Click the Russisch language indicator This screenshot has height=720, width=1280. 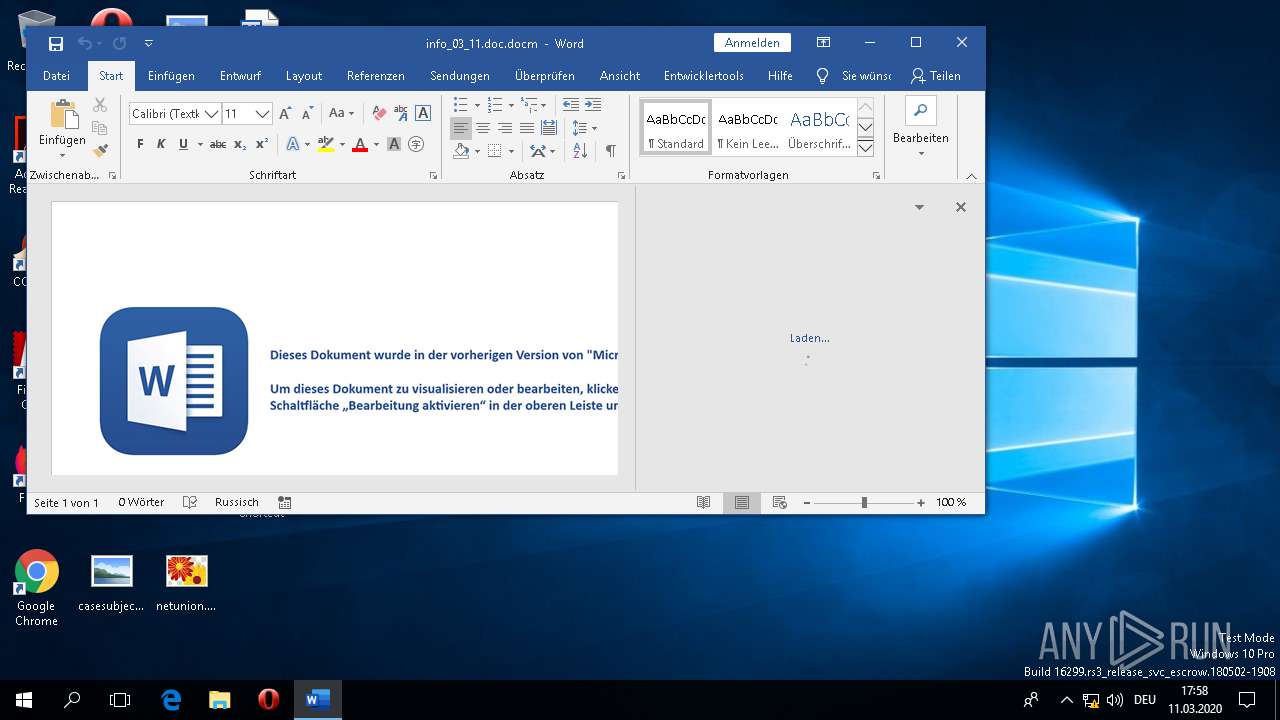point(237,503)
